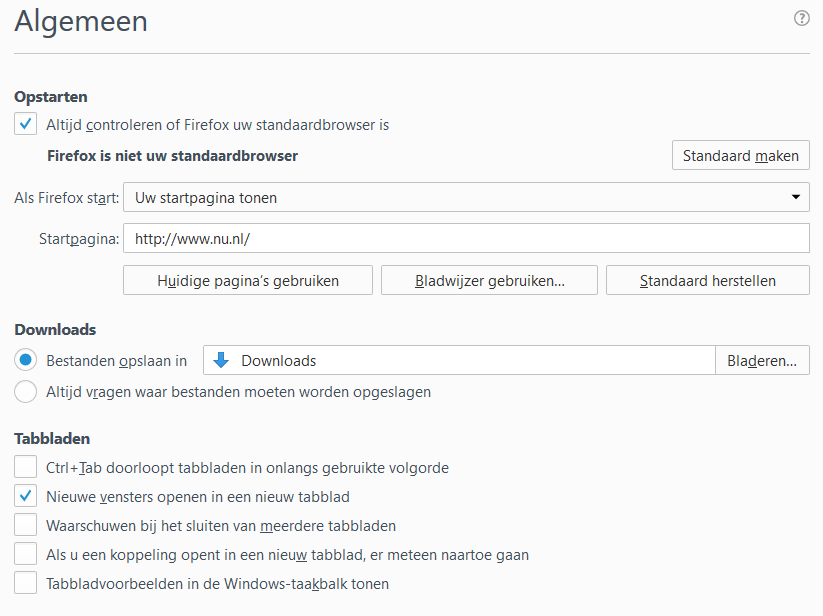Click Bladwijzer gebruiken button
Screen dimensions: 823x616
(489, 280)
